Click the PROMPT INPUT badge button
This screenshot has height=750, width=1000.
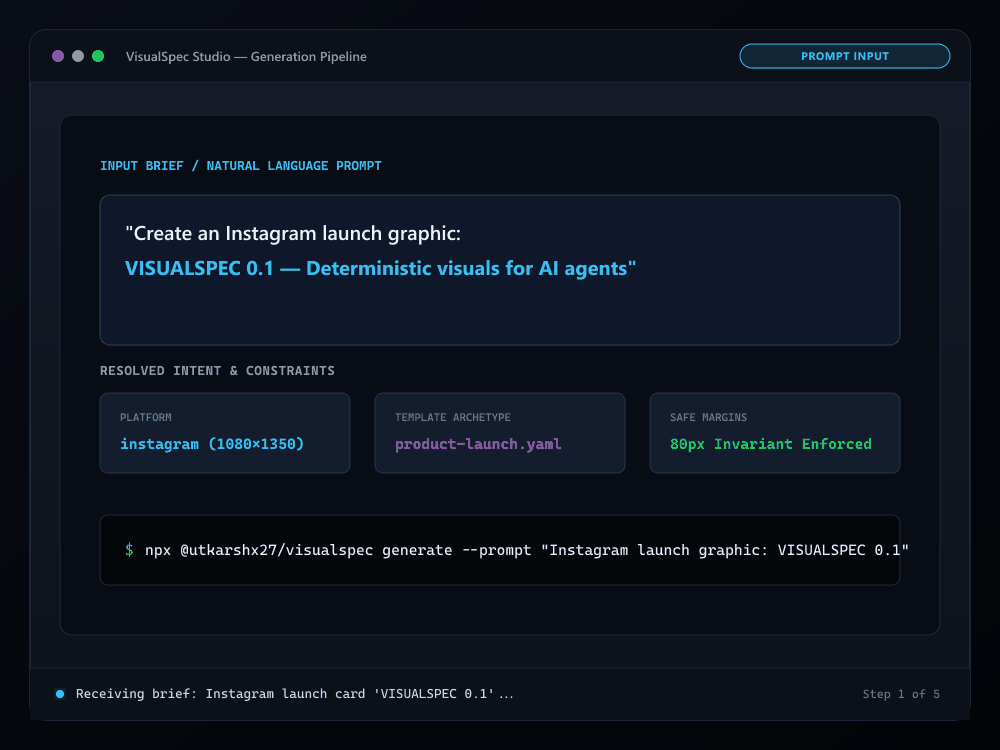(844, 56)
